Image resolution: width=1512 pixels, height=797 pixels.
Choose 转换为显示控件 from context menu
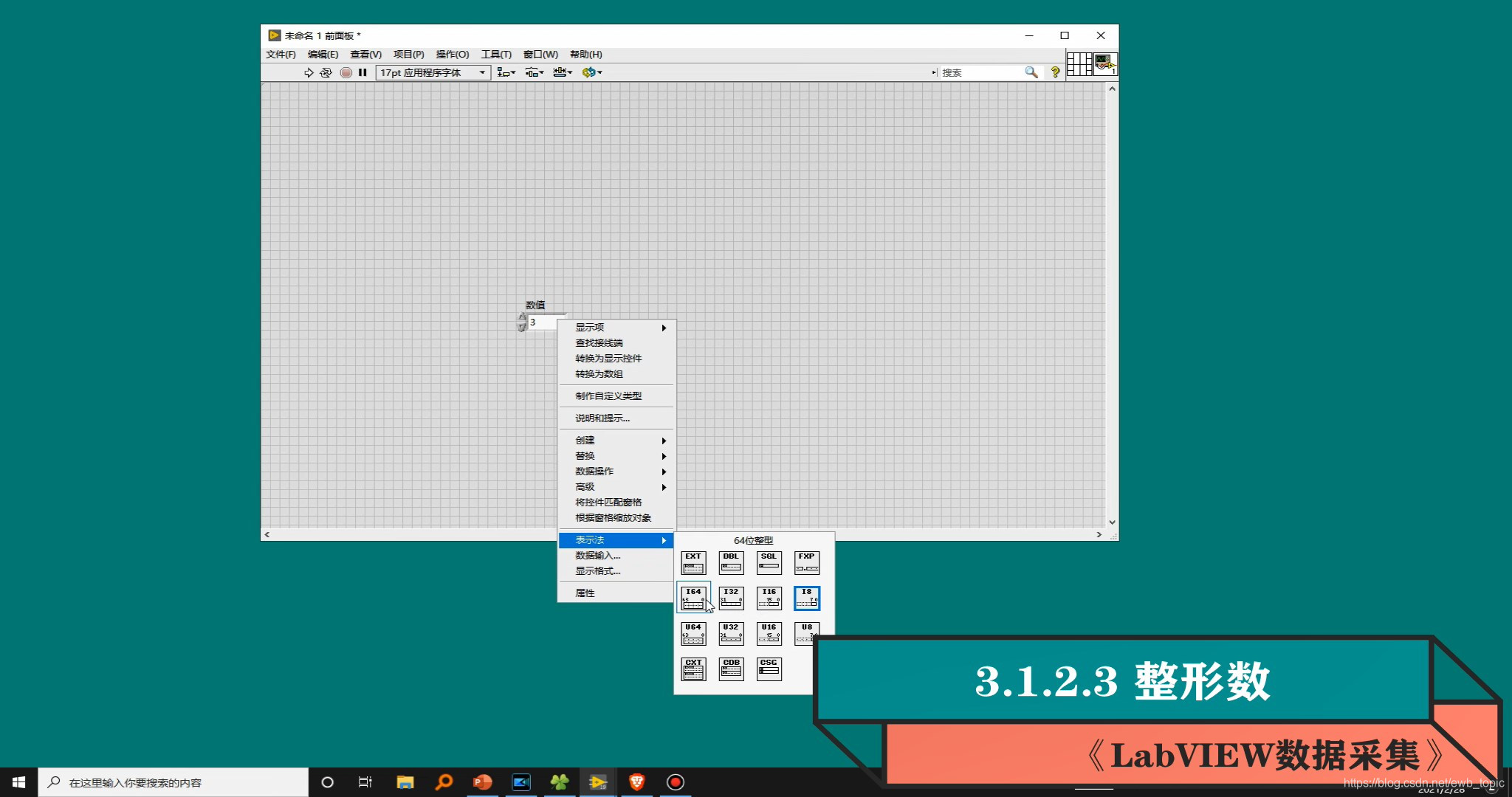616,359
